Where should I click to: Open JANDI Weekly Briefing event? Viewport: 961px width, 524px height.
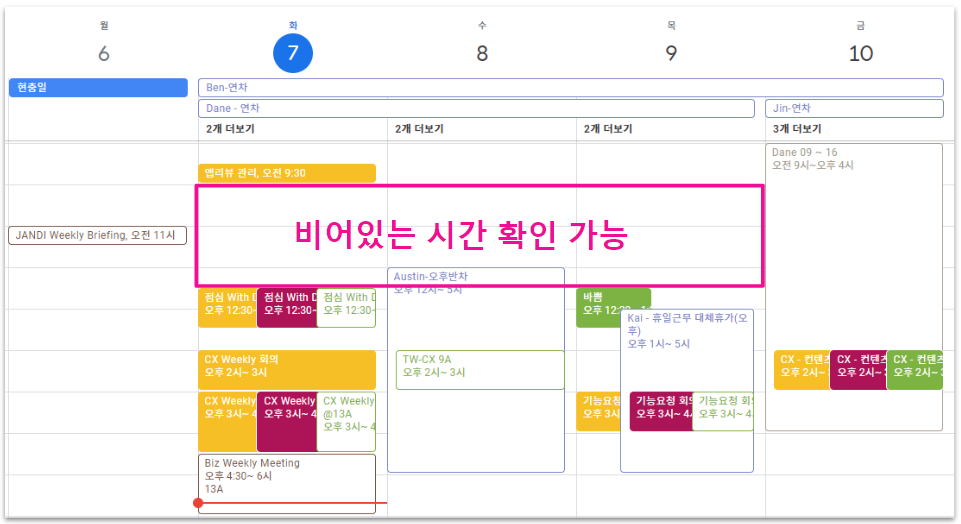[x=98, y=236]
